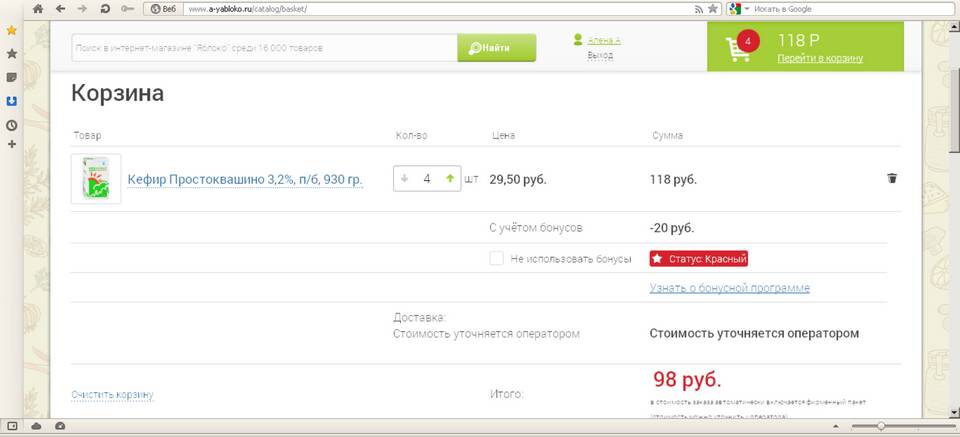
Task: Focus the address bar with a-yabloko.ru URL
Action: tap(435, 9)
